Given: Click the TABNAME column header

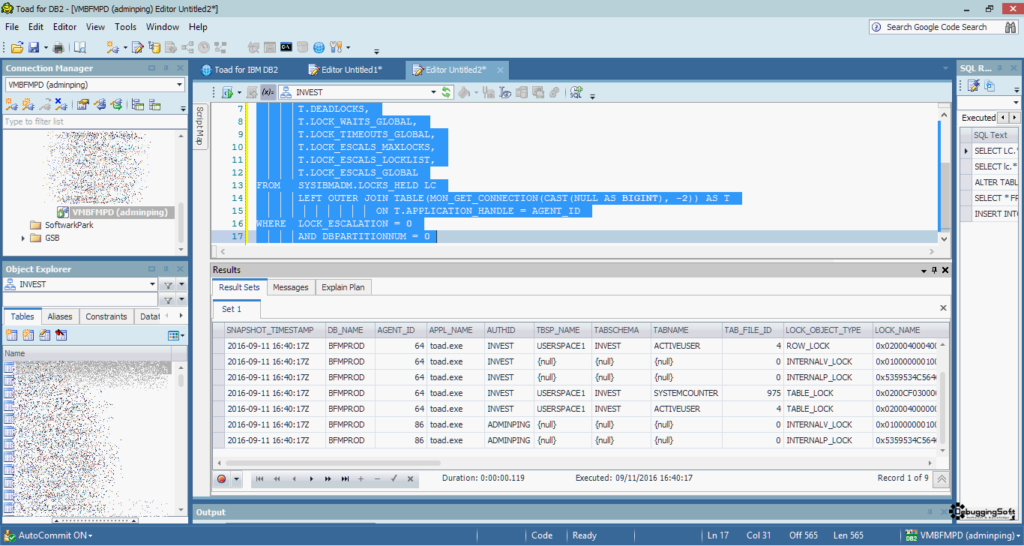Looking at the screenshot, I should tap(685, 330).
